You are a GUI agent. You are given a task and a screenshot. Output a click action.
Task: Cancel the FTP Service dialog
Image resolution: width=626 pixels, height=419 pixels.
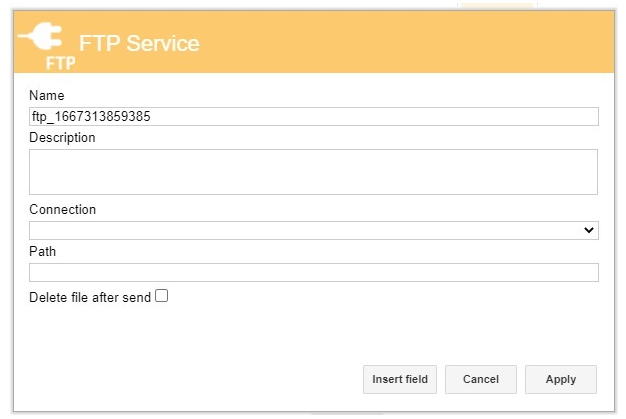(481, 379)
